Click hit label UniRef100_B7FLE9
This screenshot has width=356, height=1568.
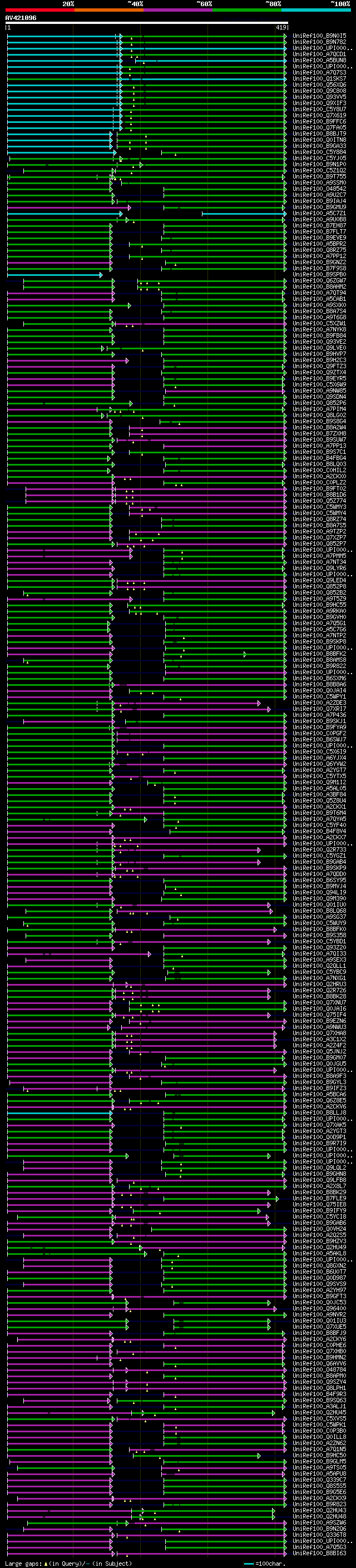[319, 1199]
